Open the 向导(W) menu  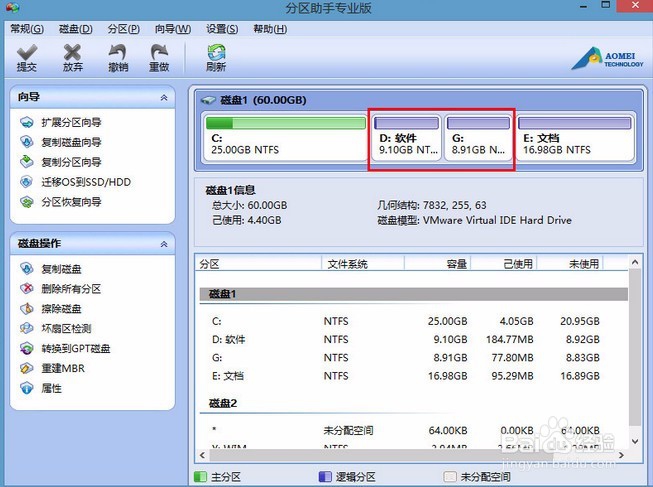[x=173, y=29]
